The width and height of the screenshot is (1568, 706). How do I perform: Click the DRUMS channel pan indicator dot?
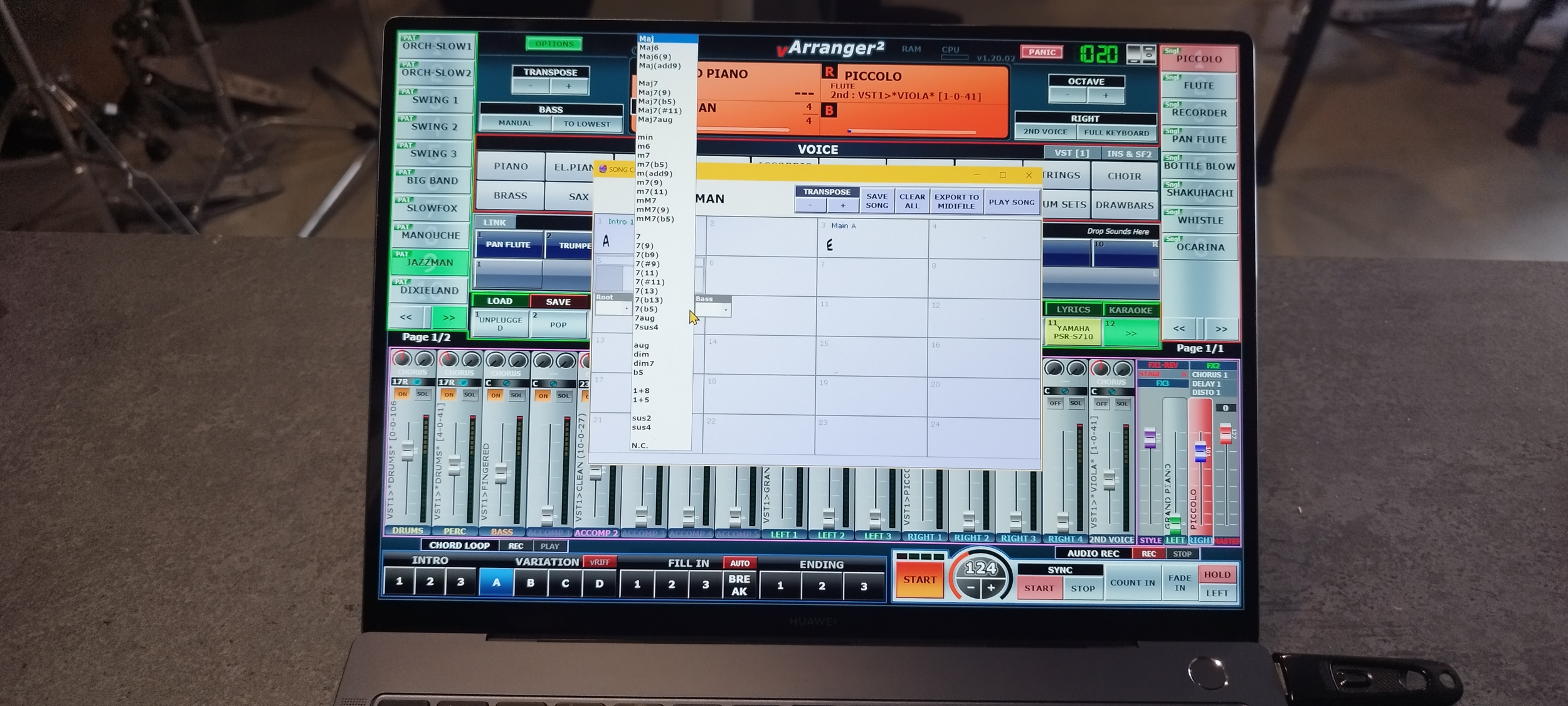coord(416,382)
